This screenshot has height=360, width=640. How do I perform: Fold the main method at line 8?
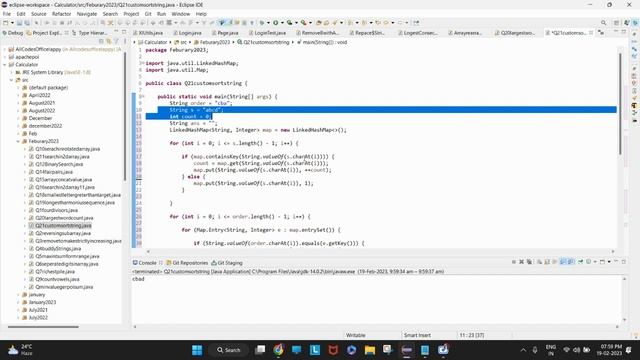pos(143,97)
